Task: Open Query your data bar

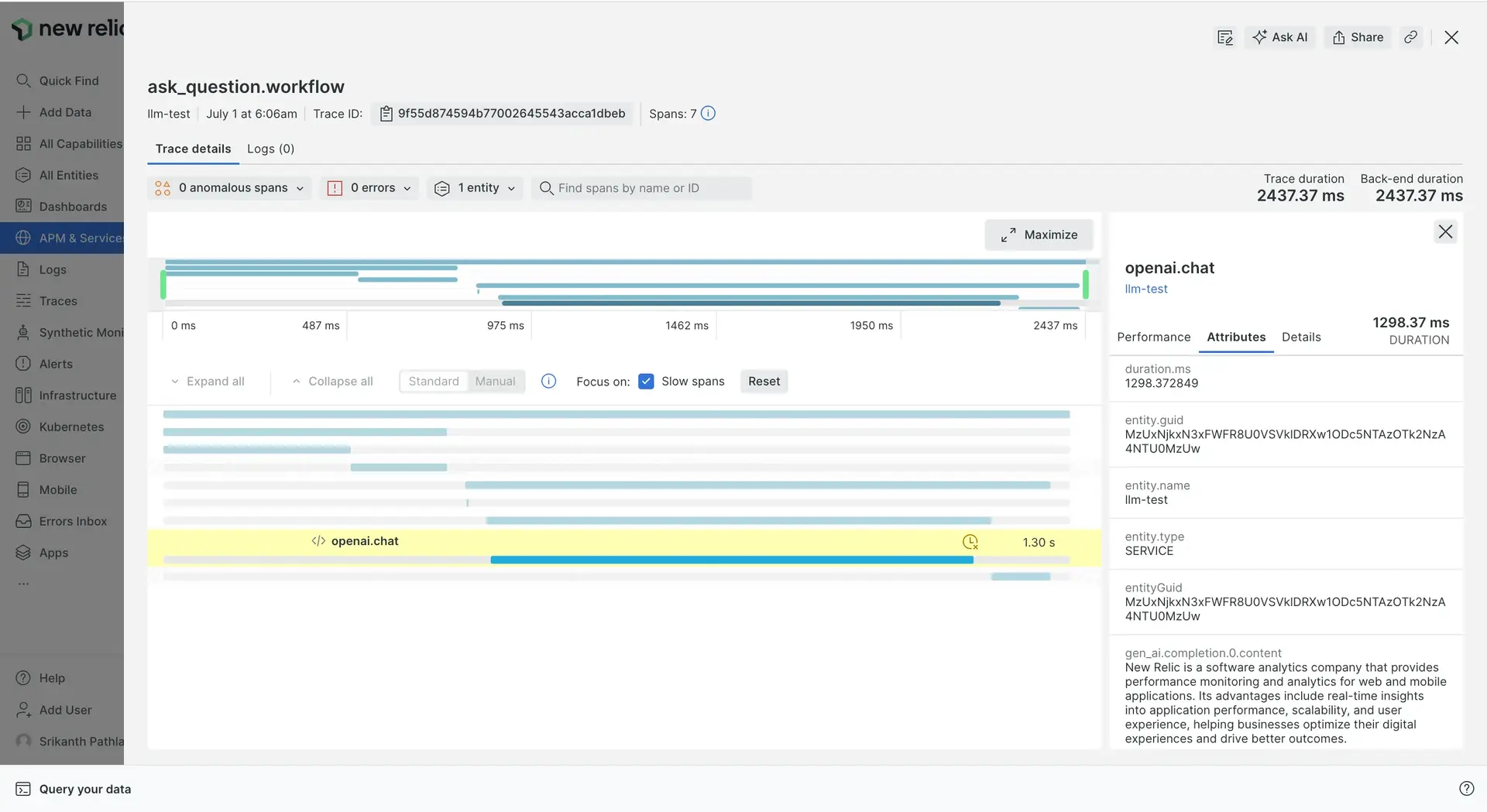Action: 74,789
